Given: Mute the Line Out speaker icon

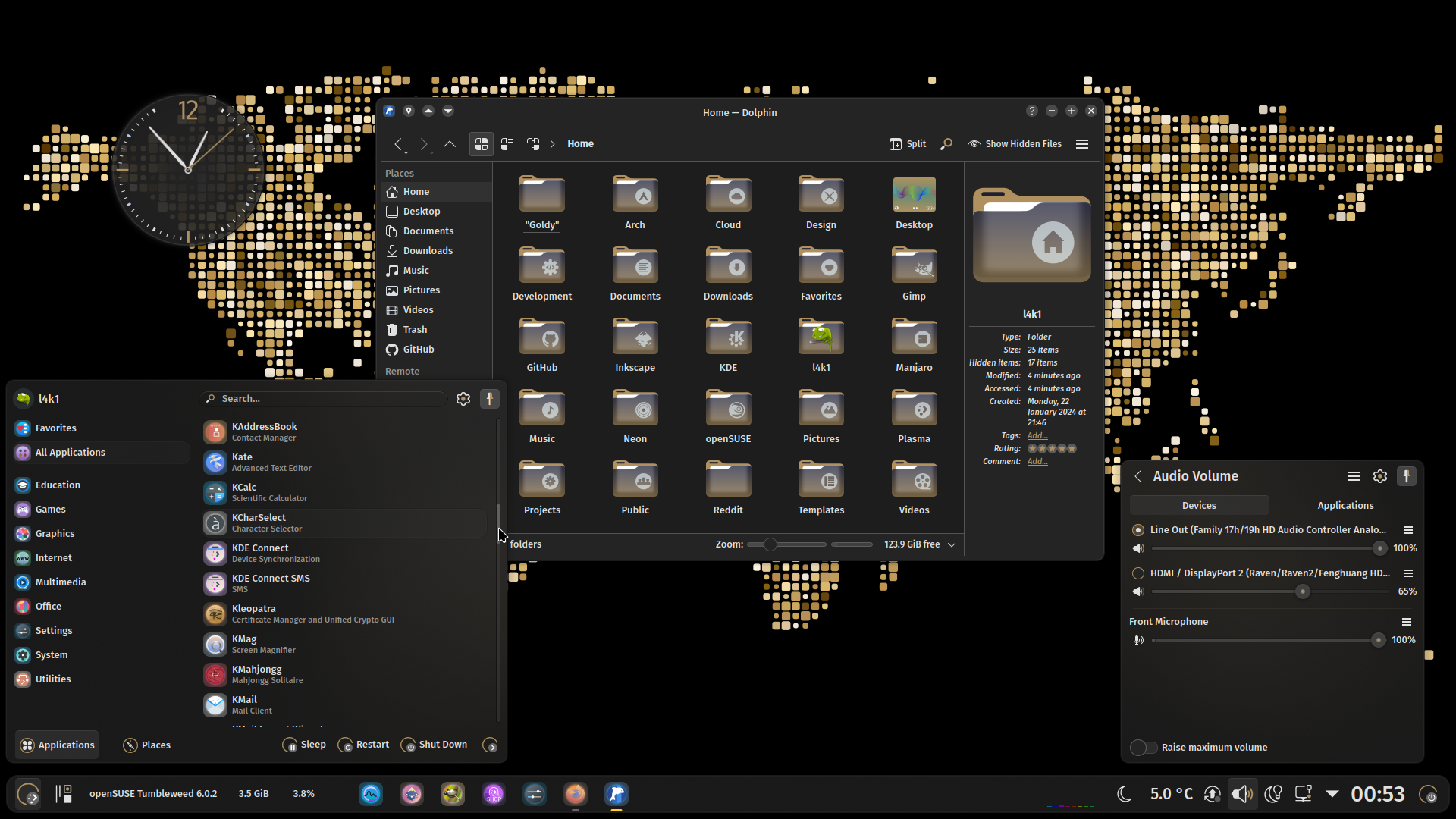Looking at the screenshot, I should pyautogui.click(x=1138, y=548).
